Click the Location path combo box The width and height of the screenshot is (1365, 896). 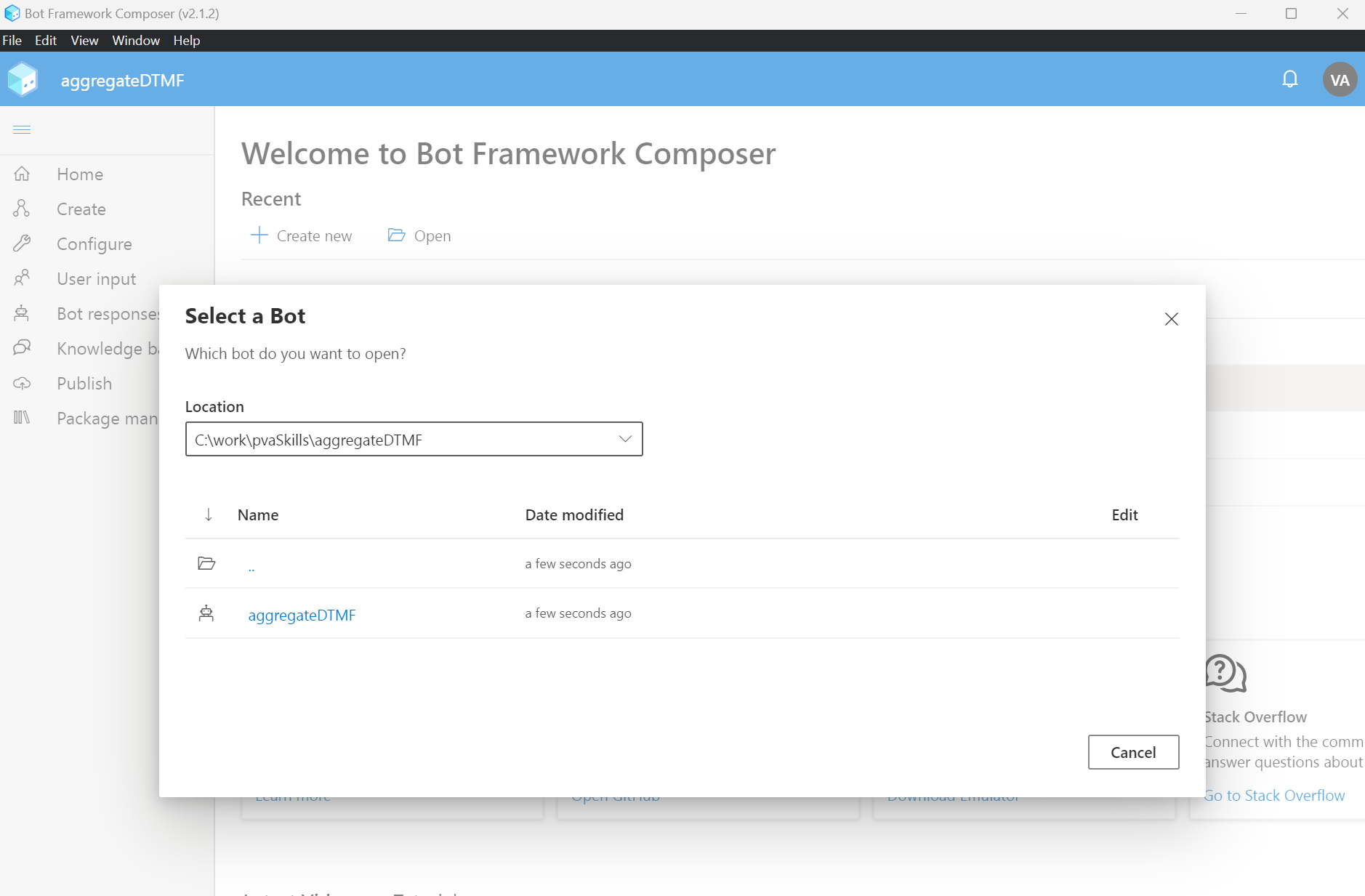tap(400, 440)
